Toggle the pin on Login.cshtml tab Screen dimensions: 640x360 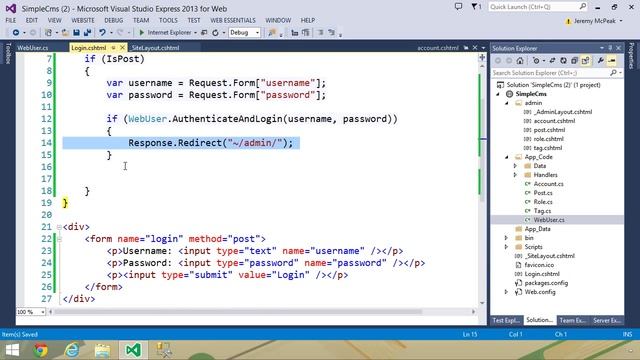pyautogui.click(x=113, y=48)
